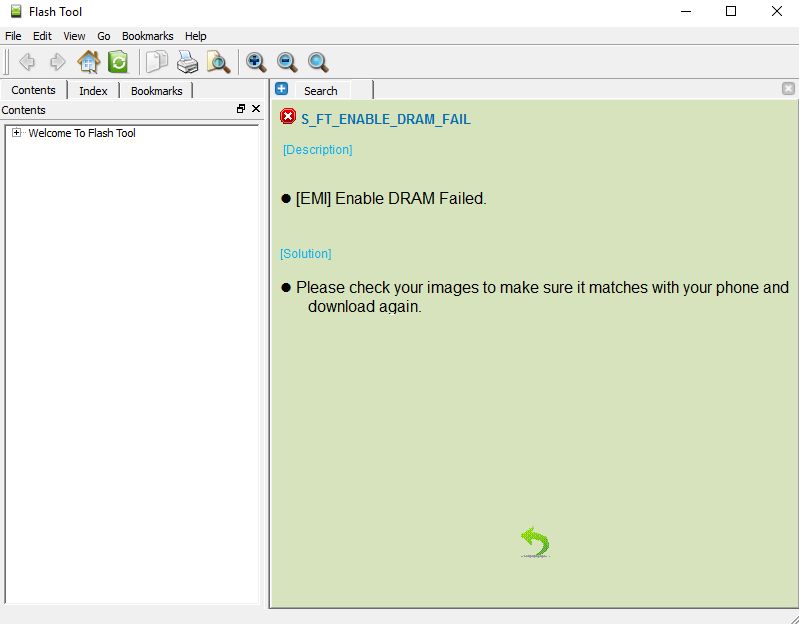This screenshot has height=624, width=799.
Task: Print the page with the printer icon
Action: [x=188, y=62]
